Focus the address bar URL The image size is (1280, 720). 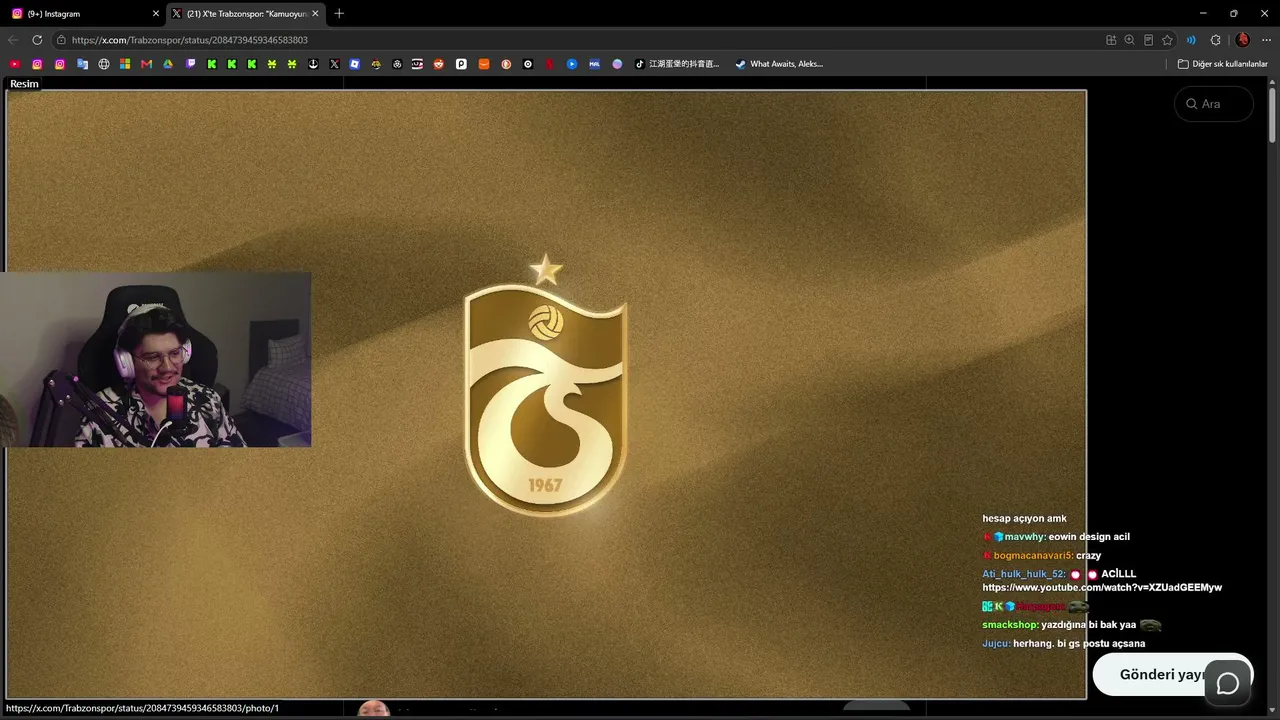pos(190,40)
